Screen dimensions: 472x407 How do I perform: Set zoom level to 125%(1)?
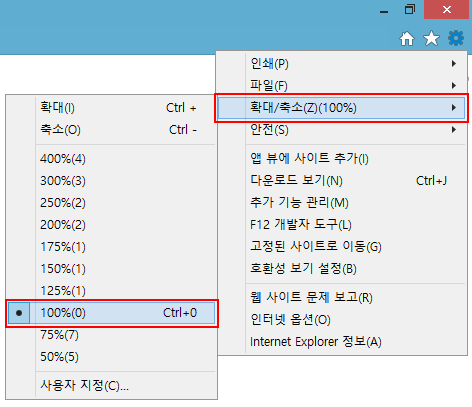tap(112, 291)
